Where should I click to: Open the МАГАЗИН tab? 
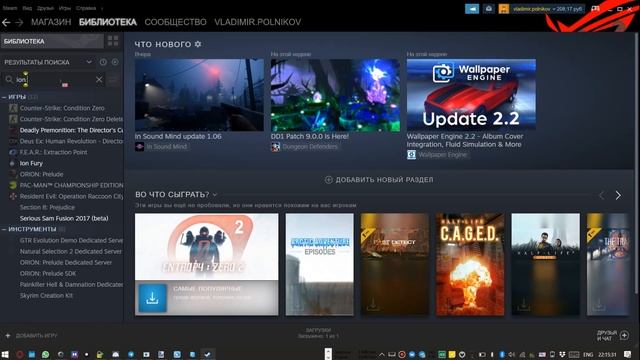coord(51,22)
